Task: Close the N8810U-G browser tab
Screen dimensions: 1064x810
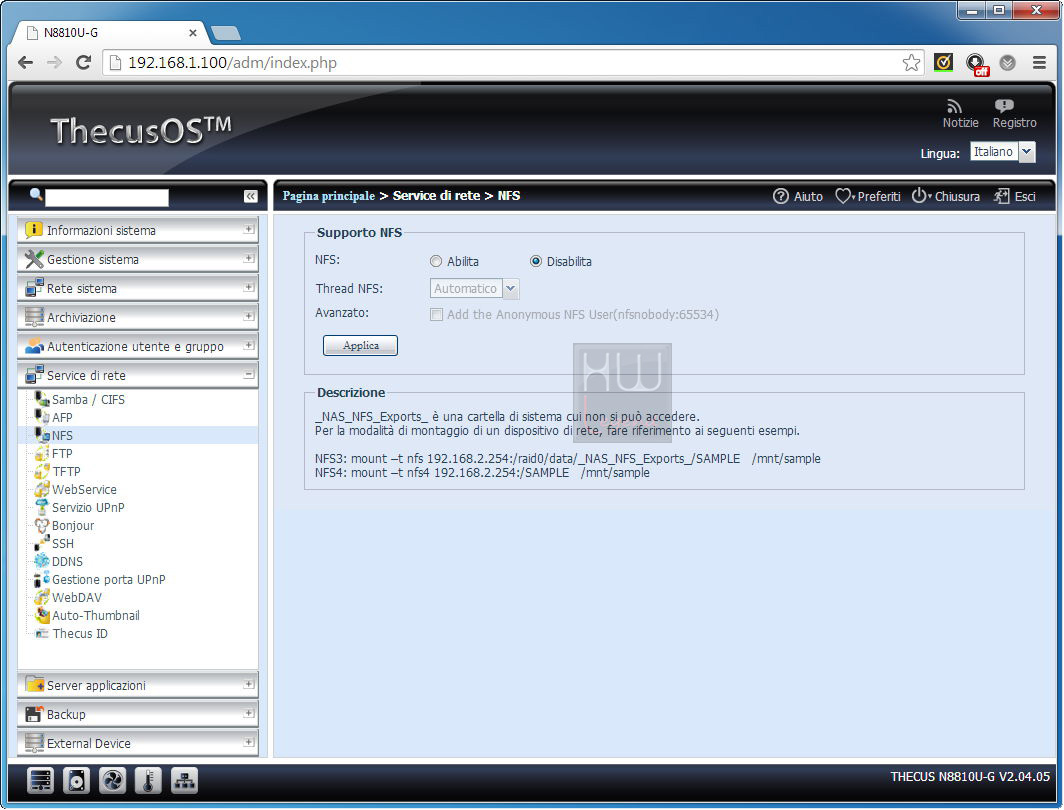Action: 193,33
